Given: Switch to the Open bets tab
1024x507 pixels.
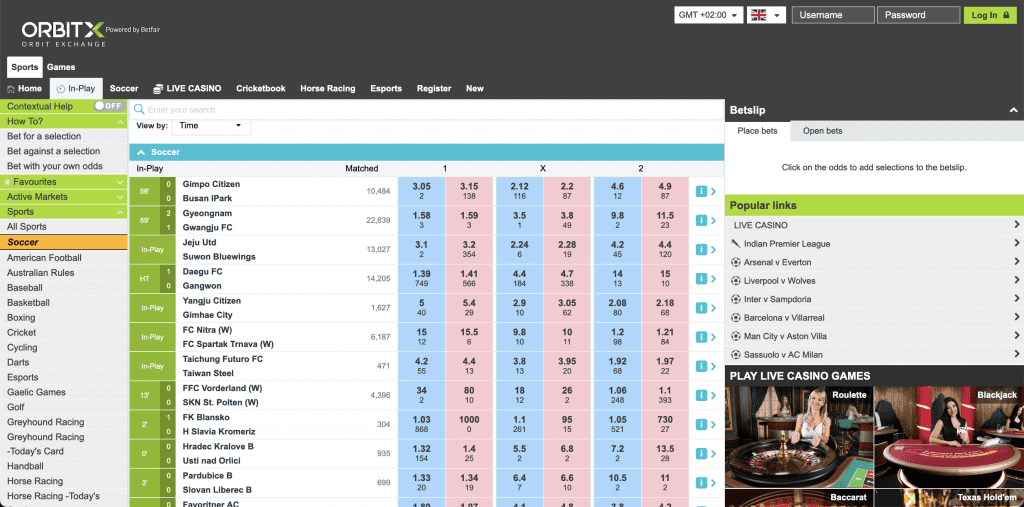Looking at the screenshot, I should (x=822, y=131).
